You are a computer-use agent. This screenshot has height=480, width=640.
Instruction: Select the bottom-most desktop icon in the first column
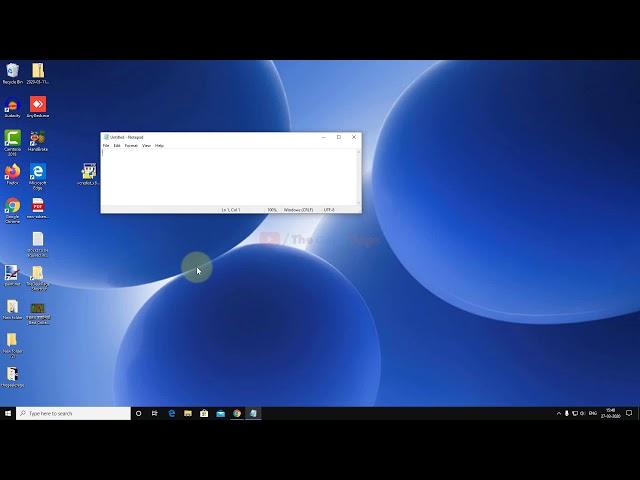12,377
